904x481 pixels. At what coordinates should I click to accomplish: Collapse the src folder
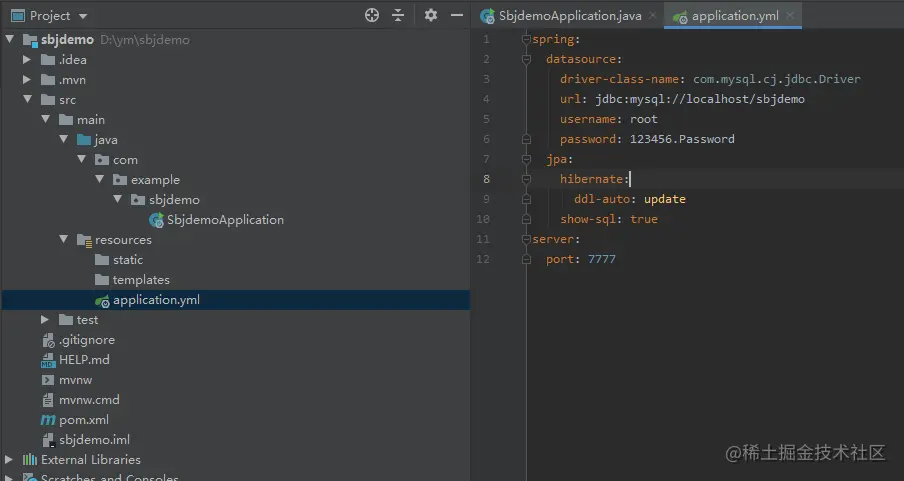point(28,99)
